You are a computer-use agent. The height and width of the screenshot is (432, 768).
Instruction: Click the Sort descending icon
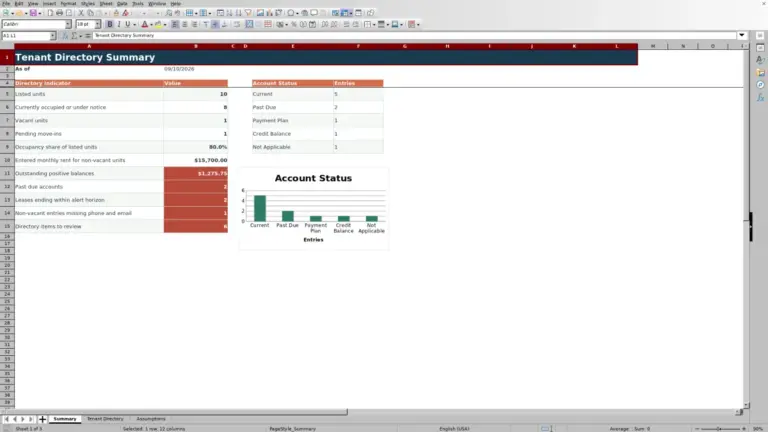pos(239,13)
